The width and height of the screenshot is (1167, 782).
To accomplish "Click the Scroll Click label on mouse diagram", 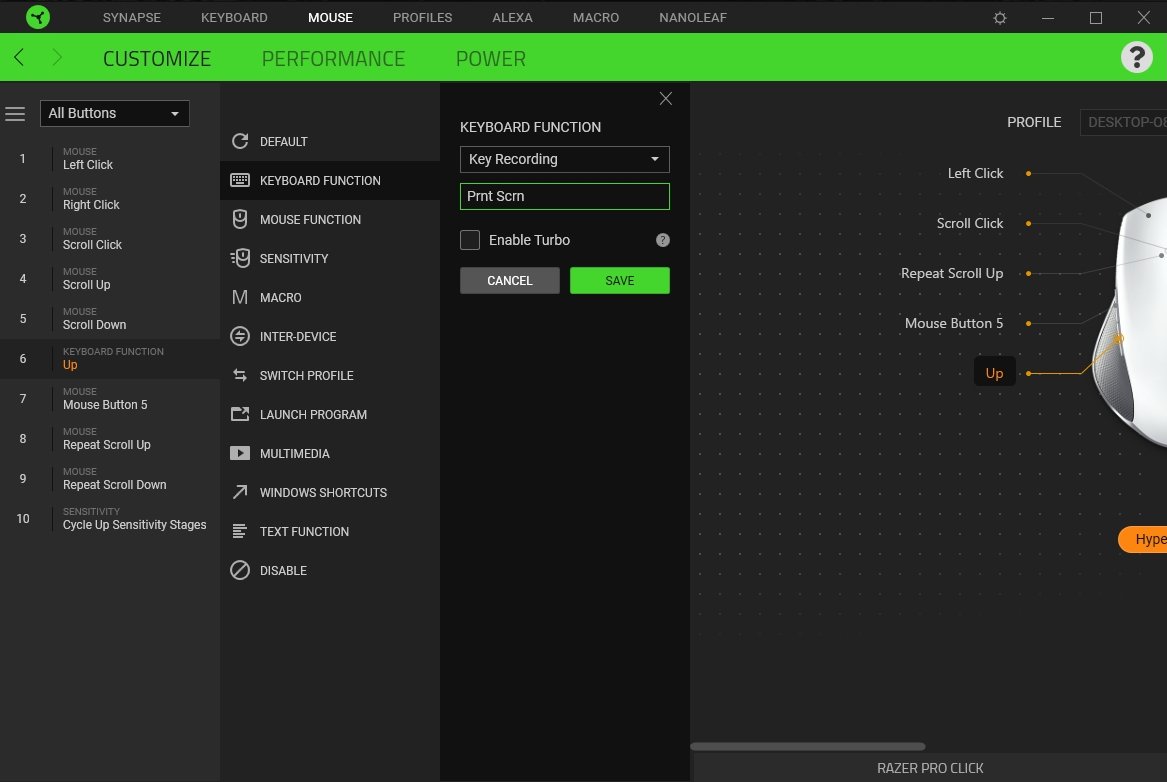I will pyautogui.click(x=970, y=223).
